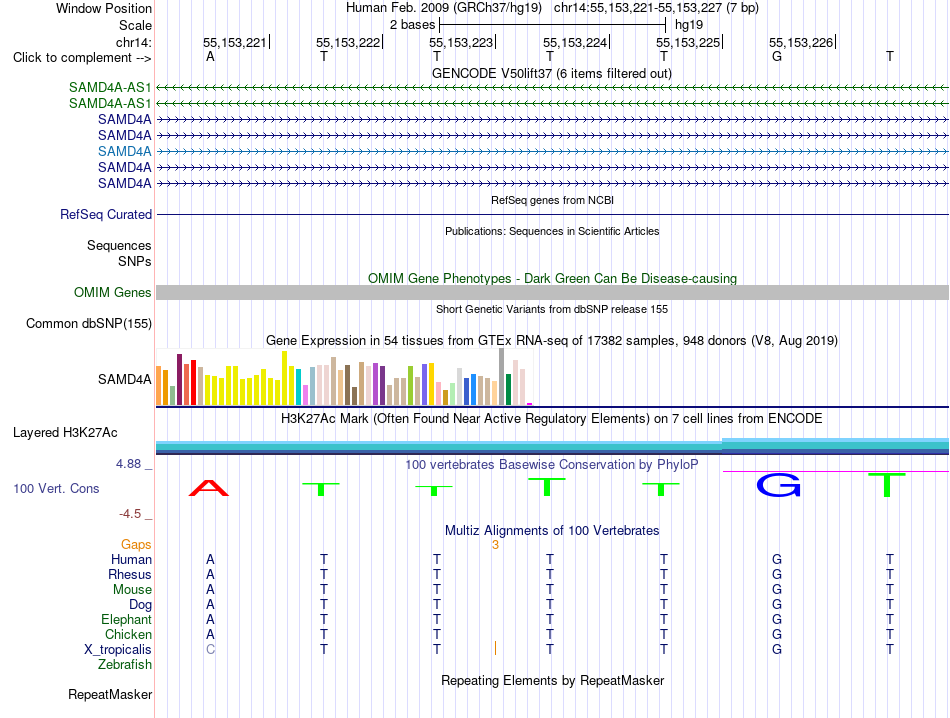Click the "2 bases" scale text
950x718 pixels.
(x=412, y=25)
